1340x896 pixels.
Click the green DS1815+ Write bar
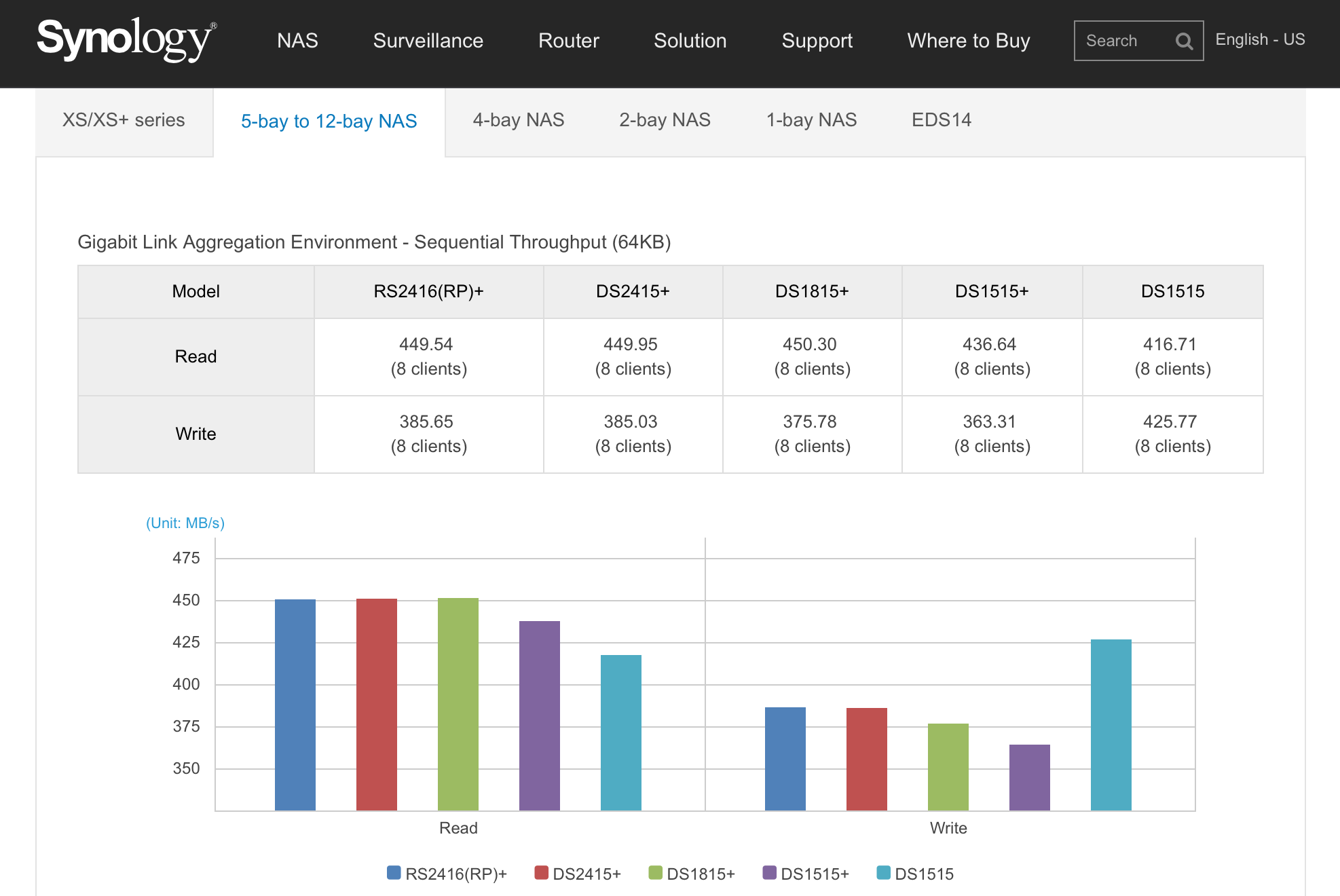tap(948, 767)
